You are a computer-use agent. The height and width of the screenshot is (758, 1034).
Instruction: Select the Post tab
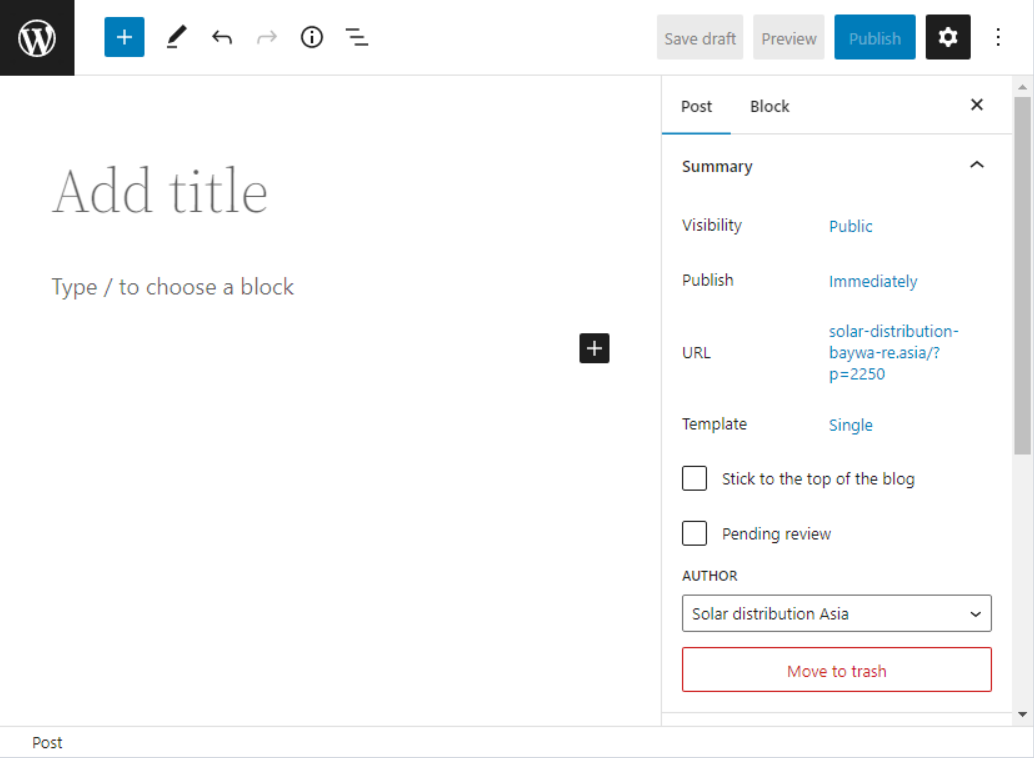(696, 106)
